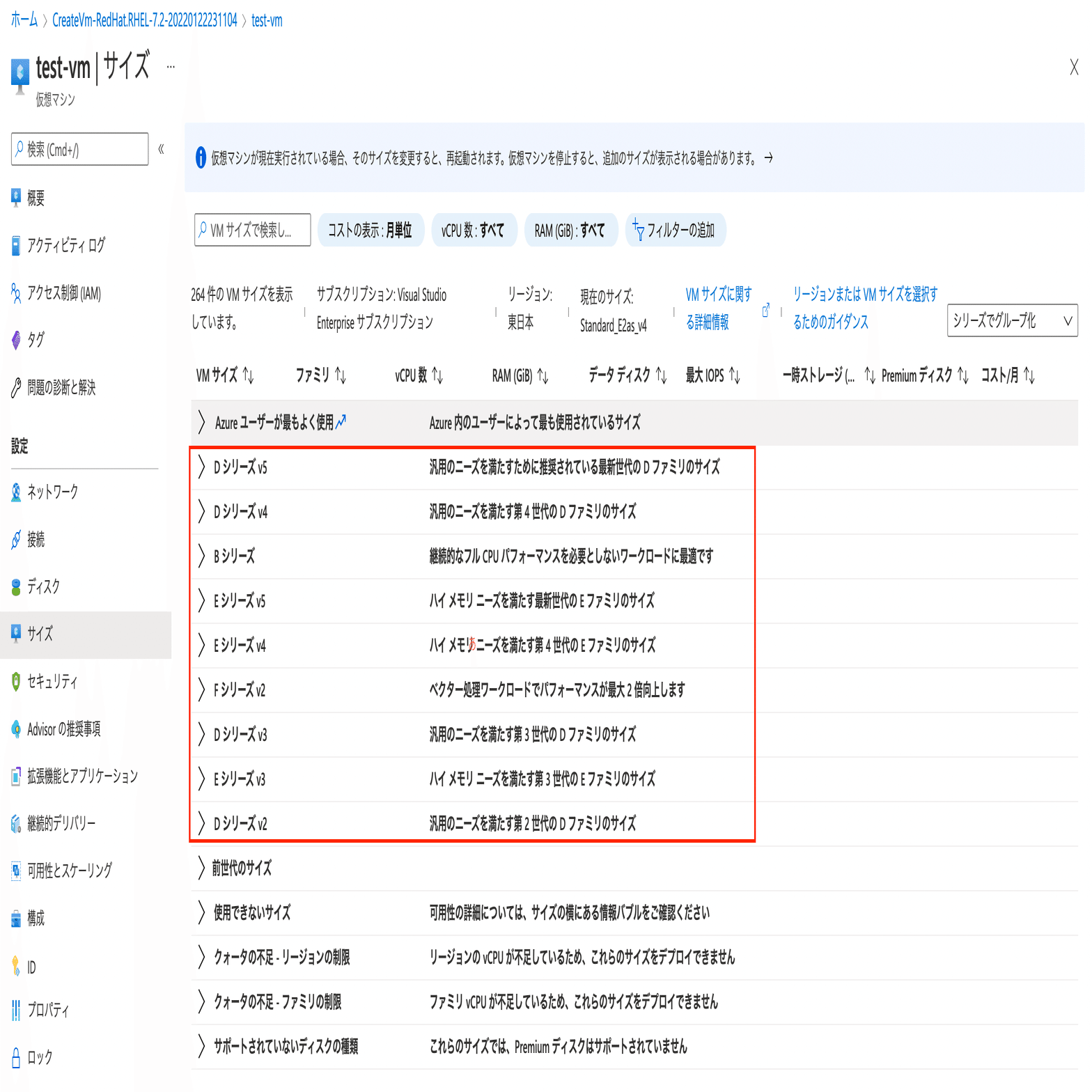The height and width of the screenshot is (1092, 1092).
Task: Click the info banner arrow icon
Action: tap(769, 158)
